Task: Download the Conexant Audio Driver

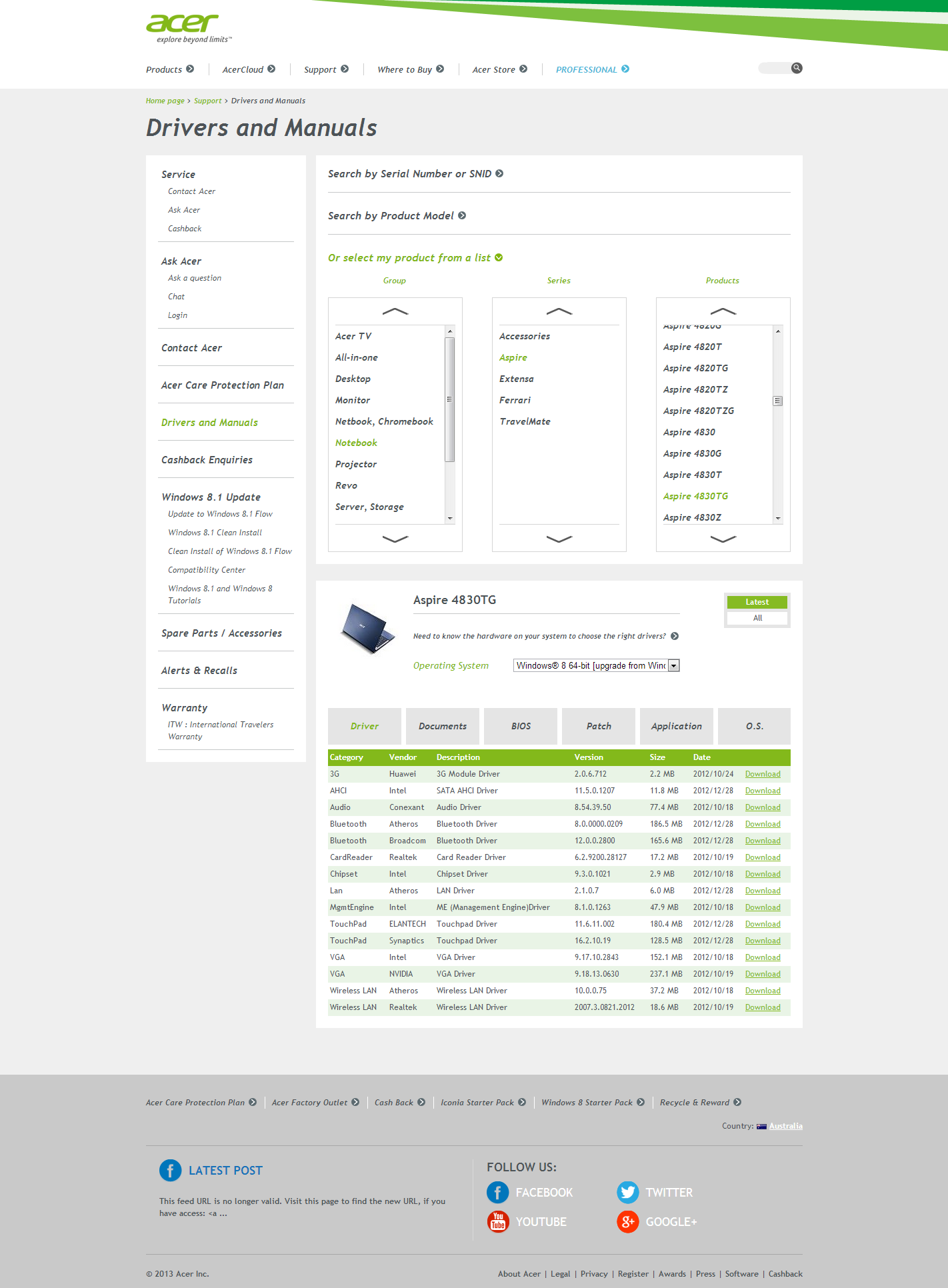Action: (x=763, y=807)
